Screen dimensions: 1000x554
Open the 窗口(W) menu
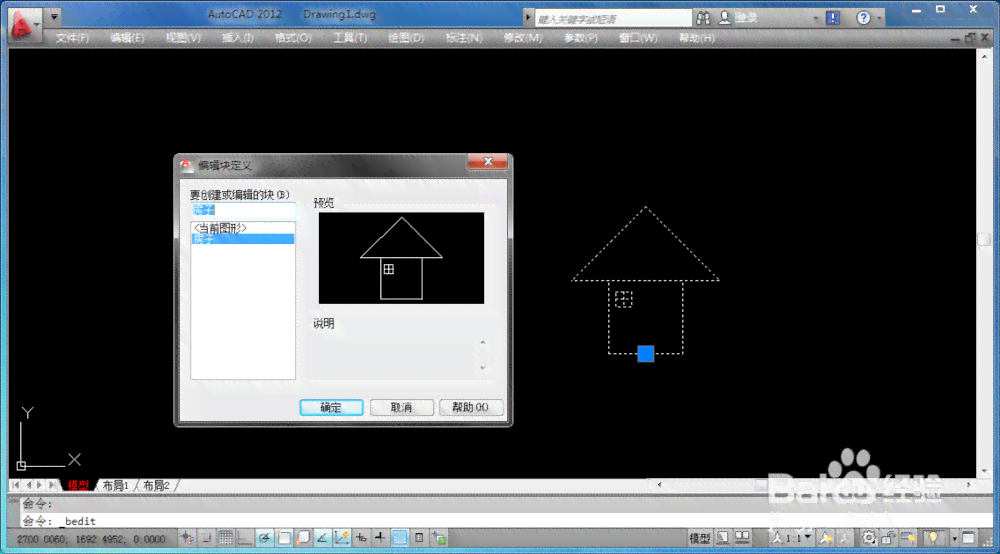click(638, 38)
